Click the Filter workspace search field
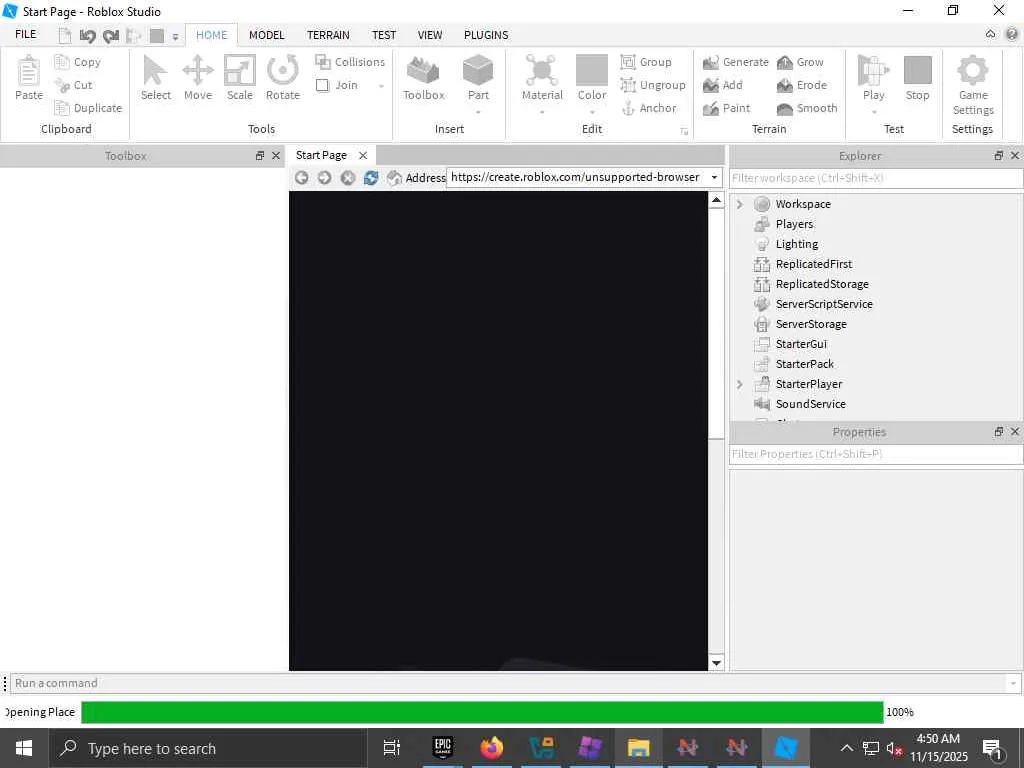 click(x=876, y=178)
